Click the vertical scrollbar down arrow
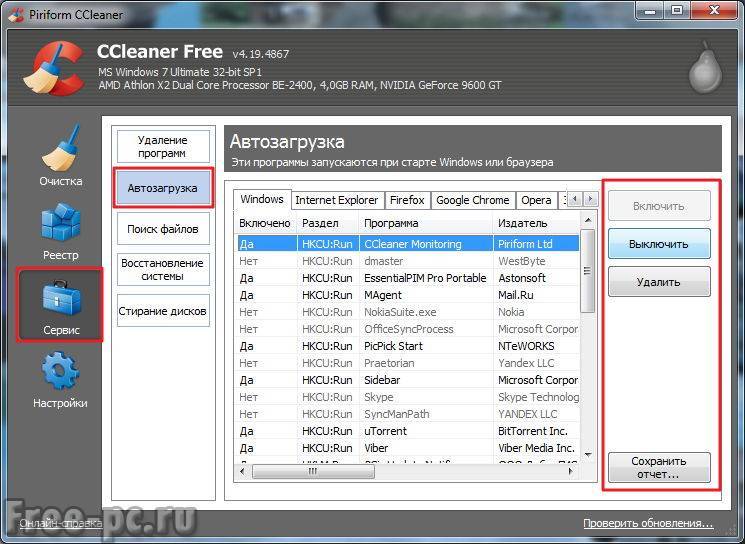 (x=588, y=455)
